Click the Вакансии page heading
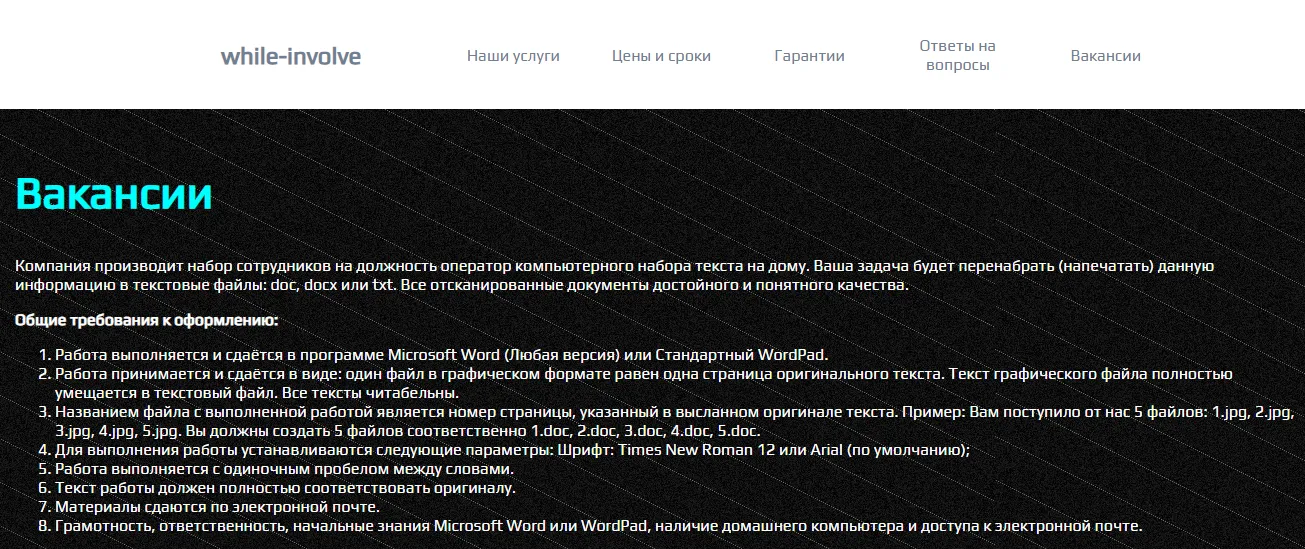This screenshot has height=549, width=1305. 114,193
